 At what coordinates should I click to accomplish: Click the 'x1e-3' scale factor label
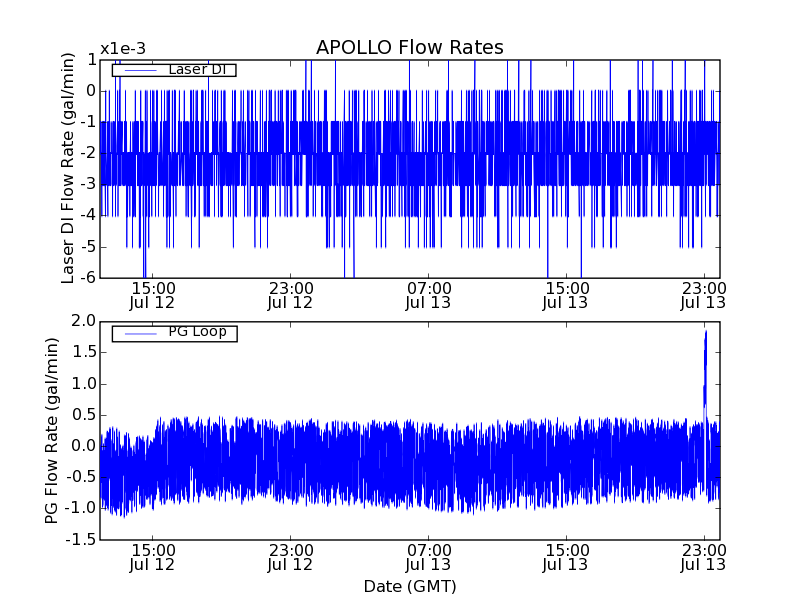coord(123,49)
